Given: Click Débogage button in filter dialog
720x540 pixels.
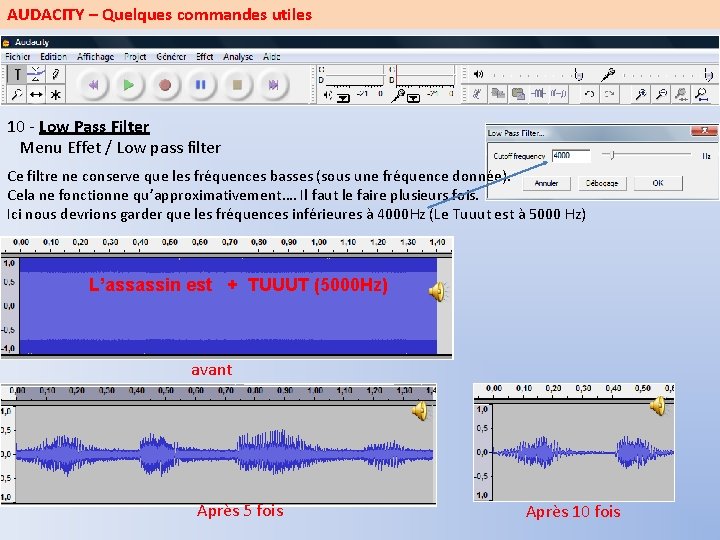Looking at the screenshot, I should [602, 183].
